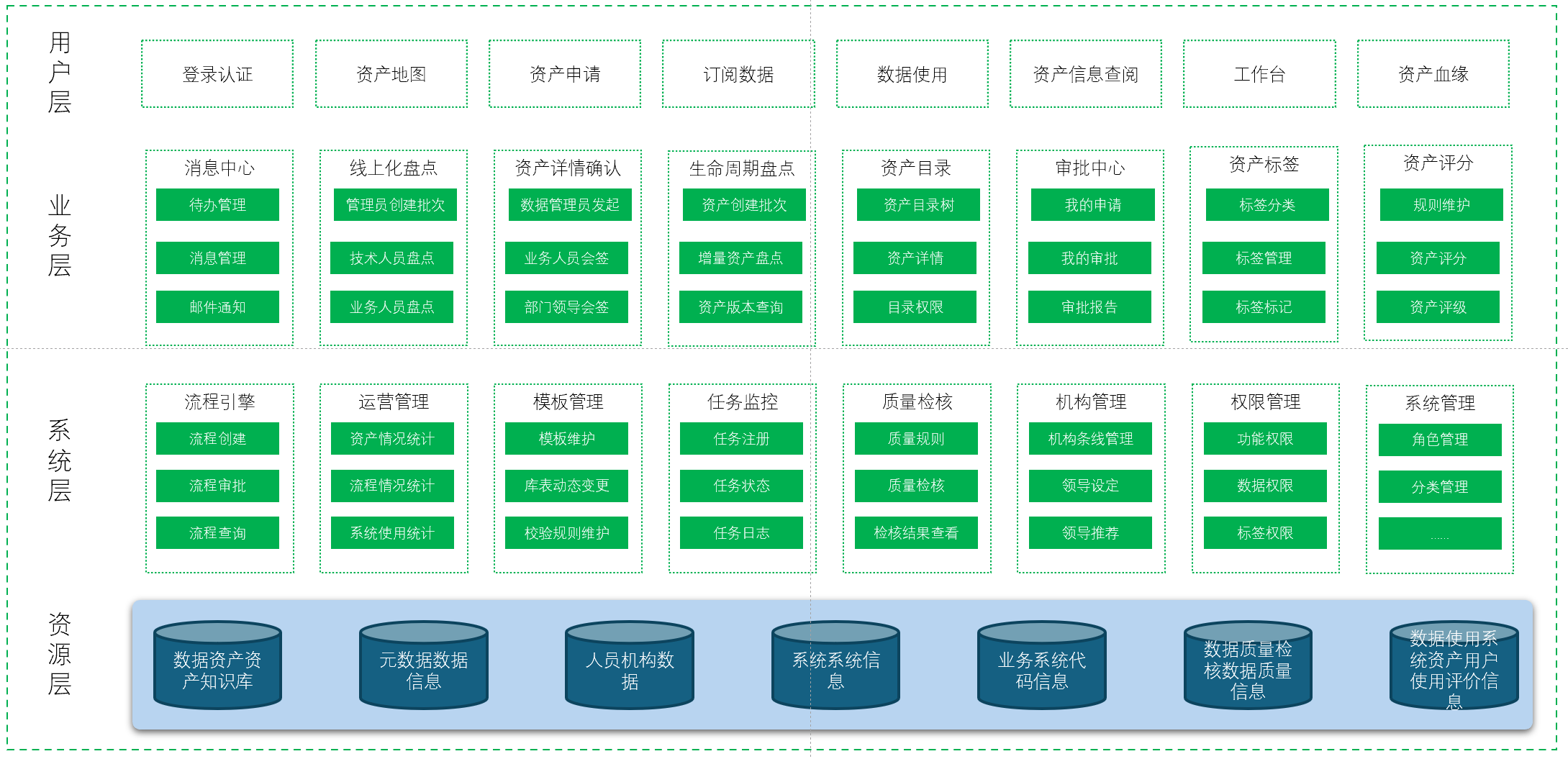Select the 数据权限 block
The height and width of the screenshot is (759, 1568).
coord(1265,486)
